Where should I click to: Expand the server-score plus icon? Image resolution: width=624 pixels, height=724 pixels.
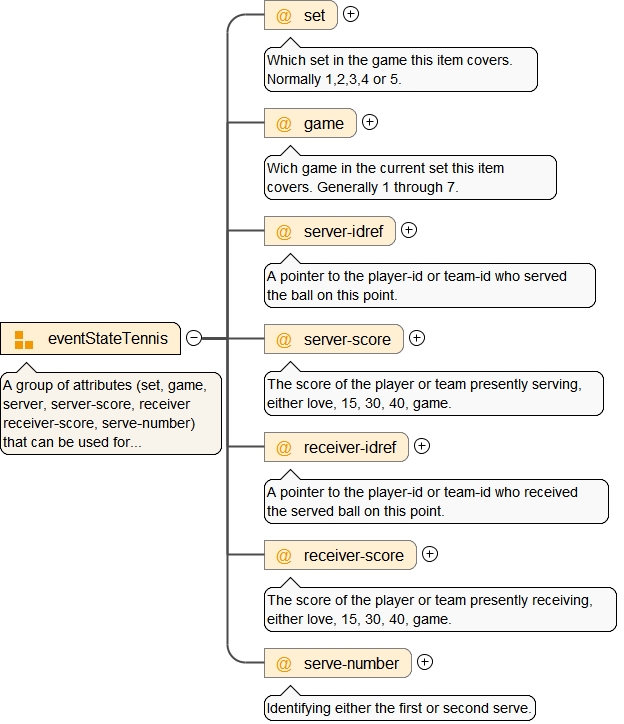(x=417, y=338)
